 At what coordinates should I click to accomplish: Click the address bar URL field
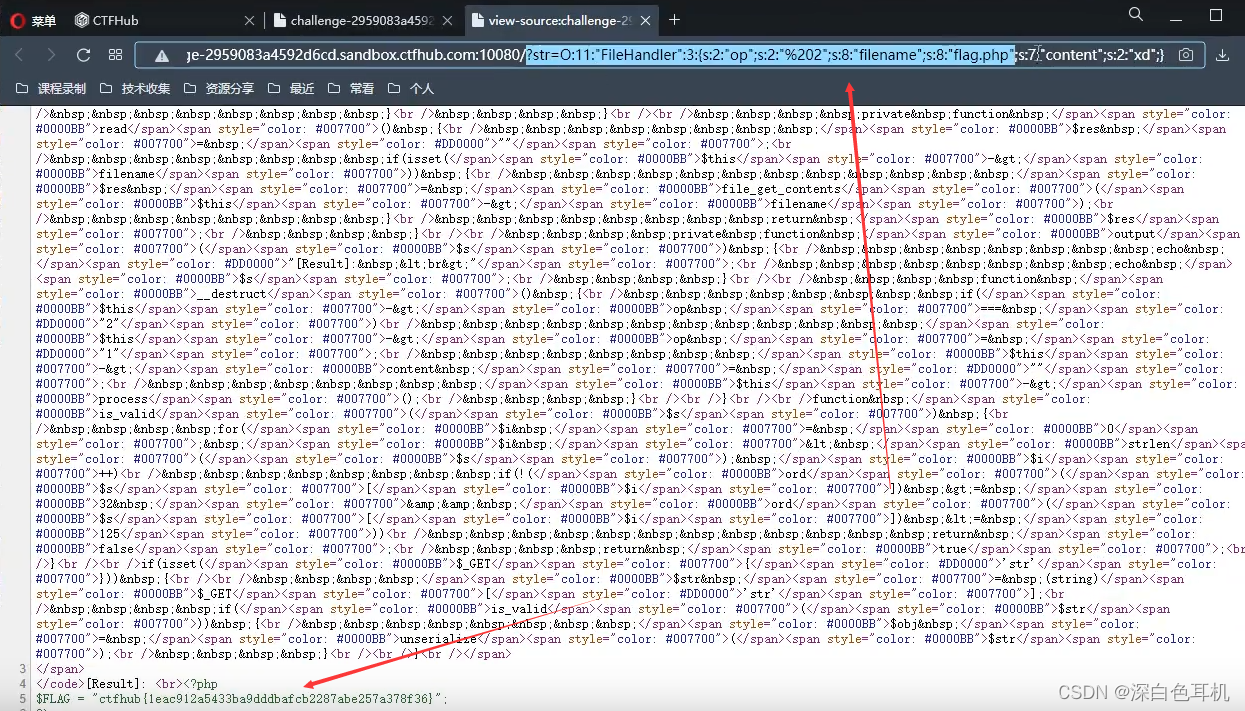point(669,55)
